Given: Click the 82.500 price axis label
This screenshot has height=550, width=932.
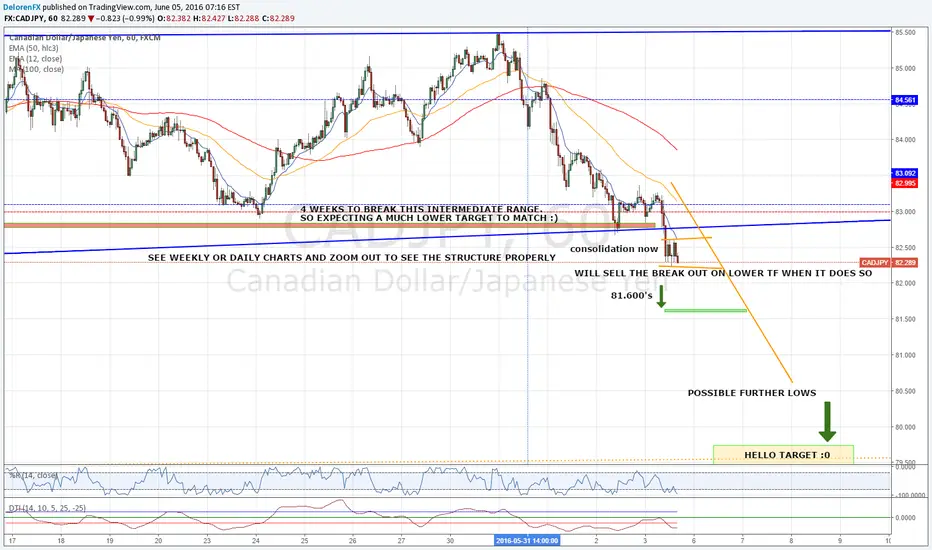Looking at the screenshot, I should tap(905, 248).
